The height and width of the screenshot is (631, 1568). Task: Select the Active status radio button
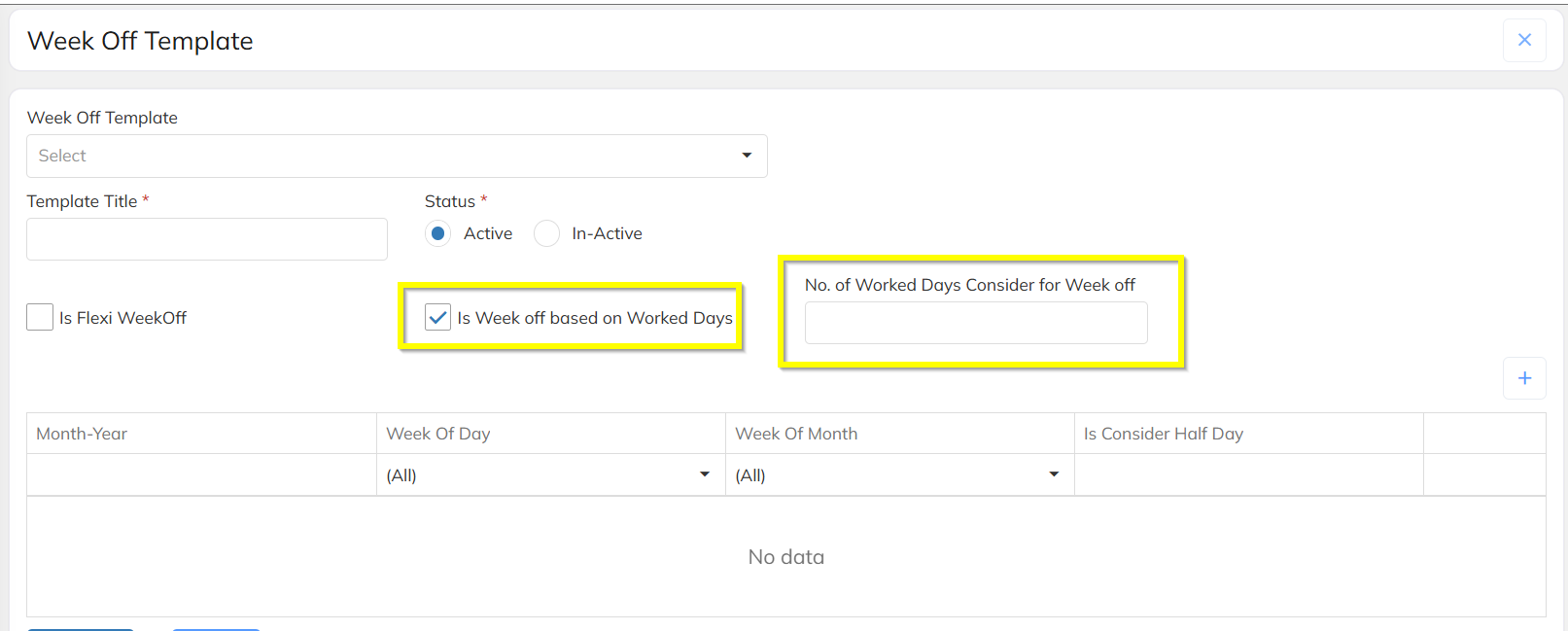pyautogui.click(x=438, y=233)
